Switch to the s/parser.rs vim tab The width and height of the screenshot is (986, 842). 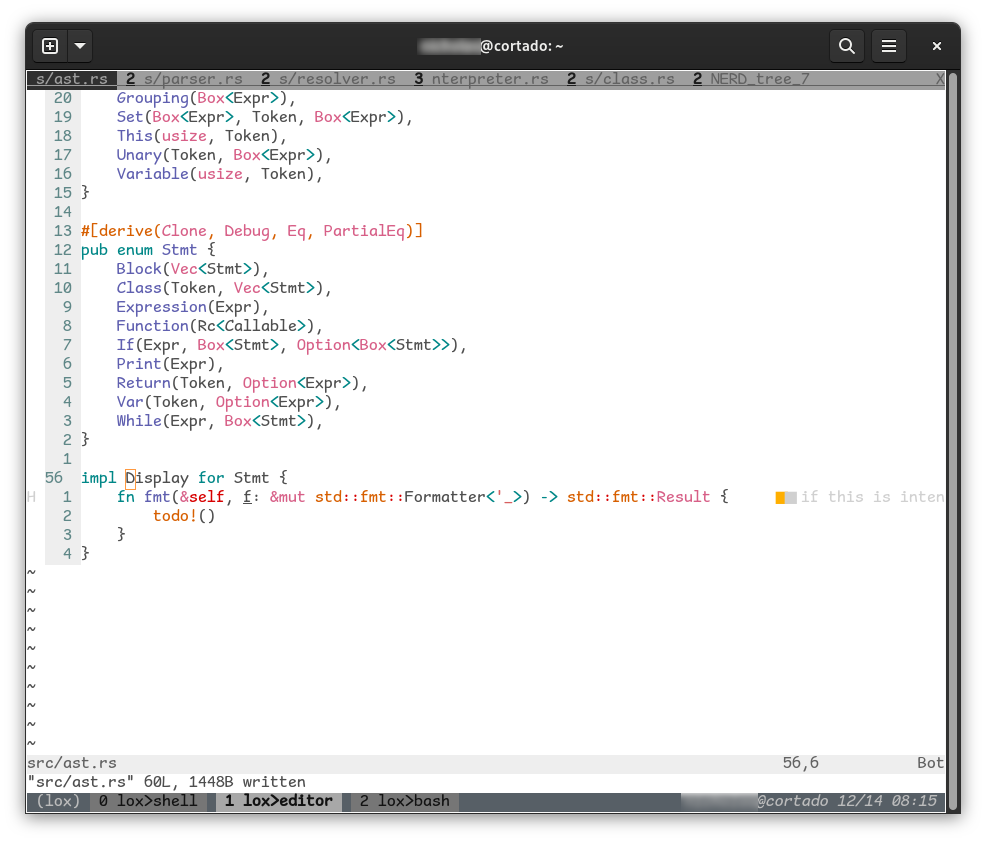[192, 79]
